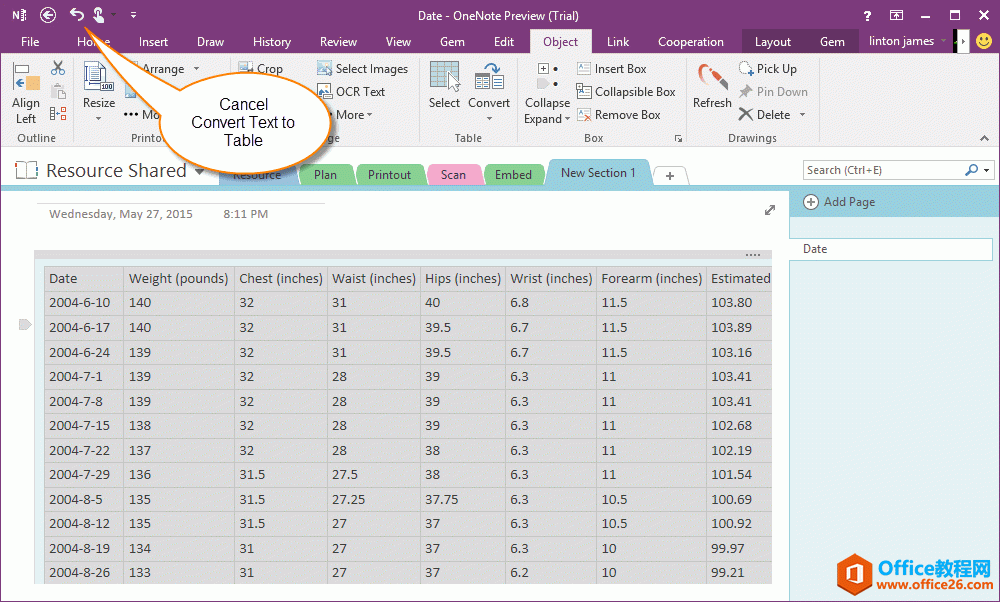Click the Align Left icon
This screenshot has height=602, width=1000.
pyautogui.click(x=26, y=92)
